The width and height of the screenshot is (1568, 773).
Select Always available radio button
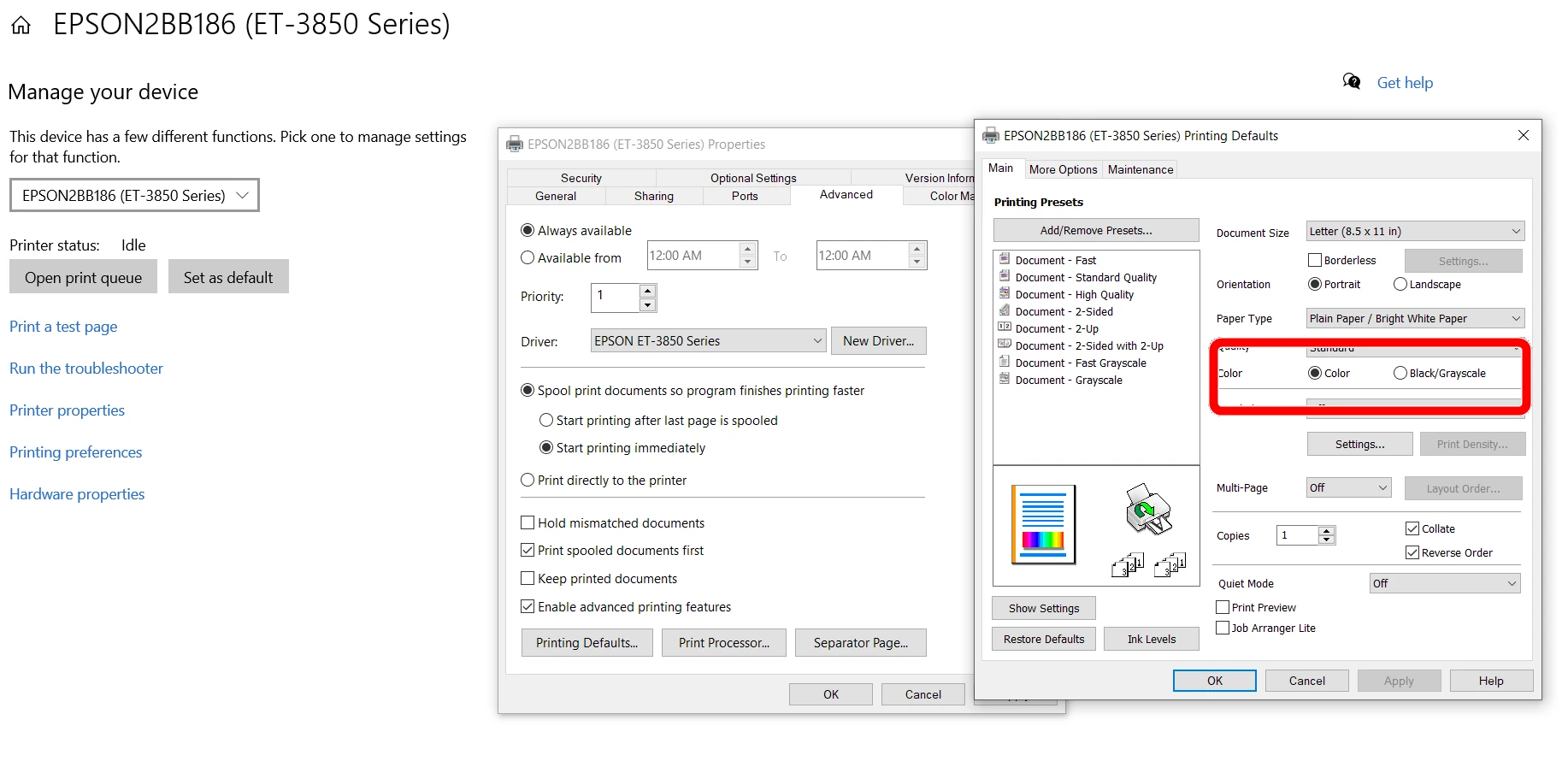pos(528,231)
